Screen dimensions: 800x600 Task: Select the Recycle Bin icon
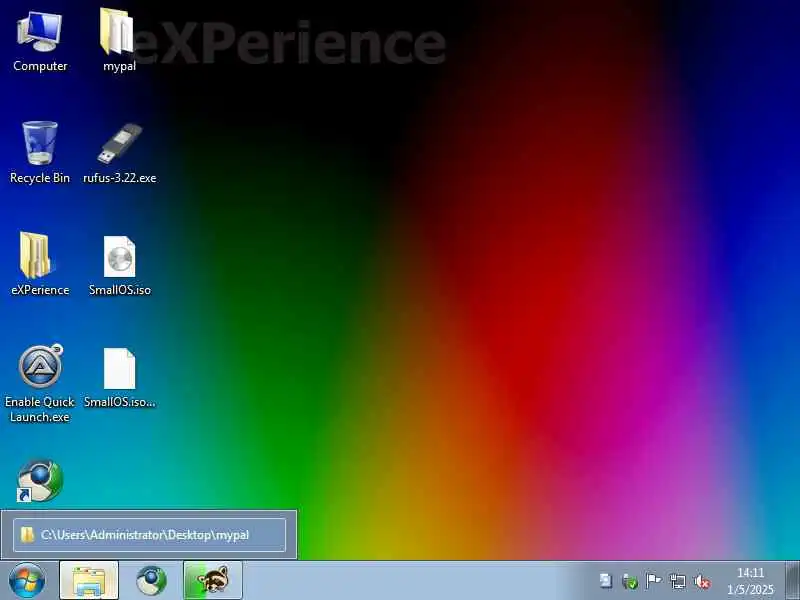pos(40,143)
